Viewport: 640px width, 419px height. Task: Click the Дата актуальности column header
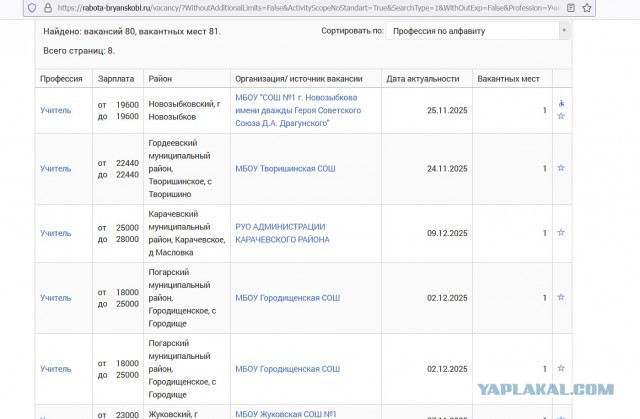point(423,79)
